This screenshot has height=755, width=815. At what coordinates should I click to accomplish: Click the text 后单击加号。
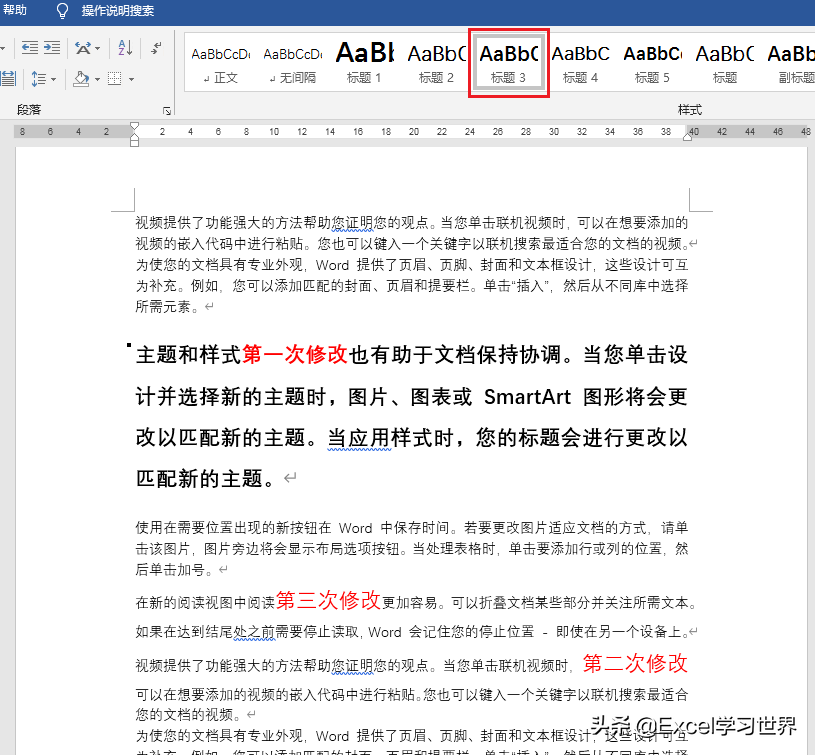coord(174,569)
